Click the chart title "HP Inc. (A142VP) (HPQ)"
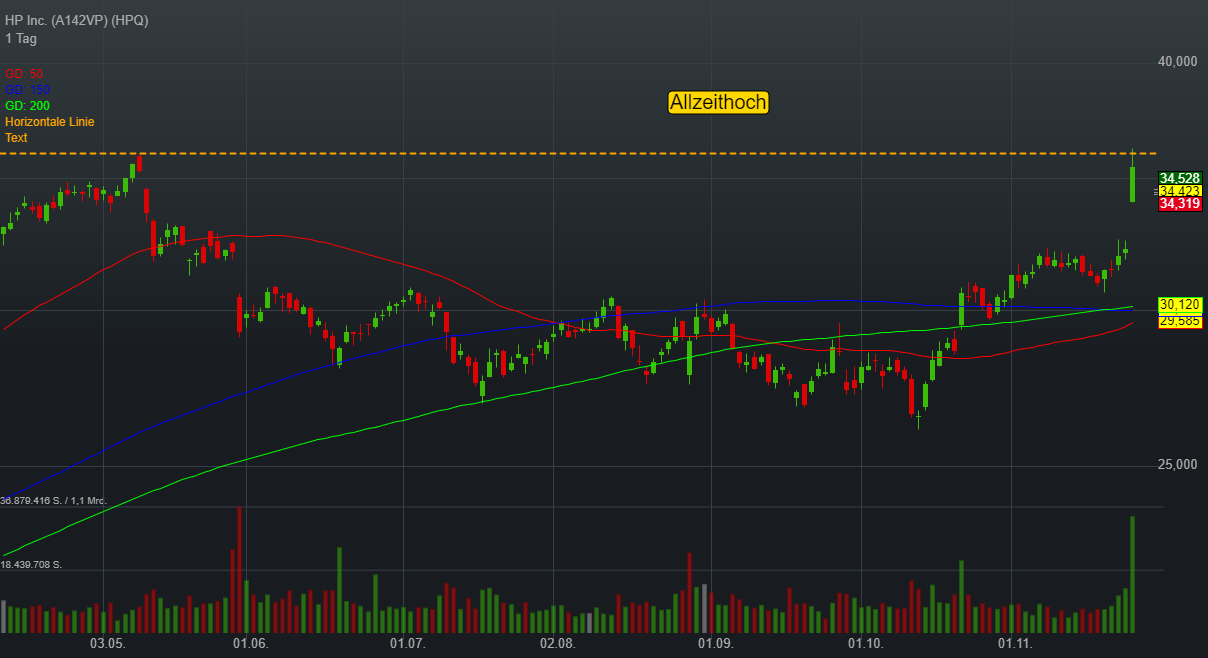 click(x=76, y=21)
